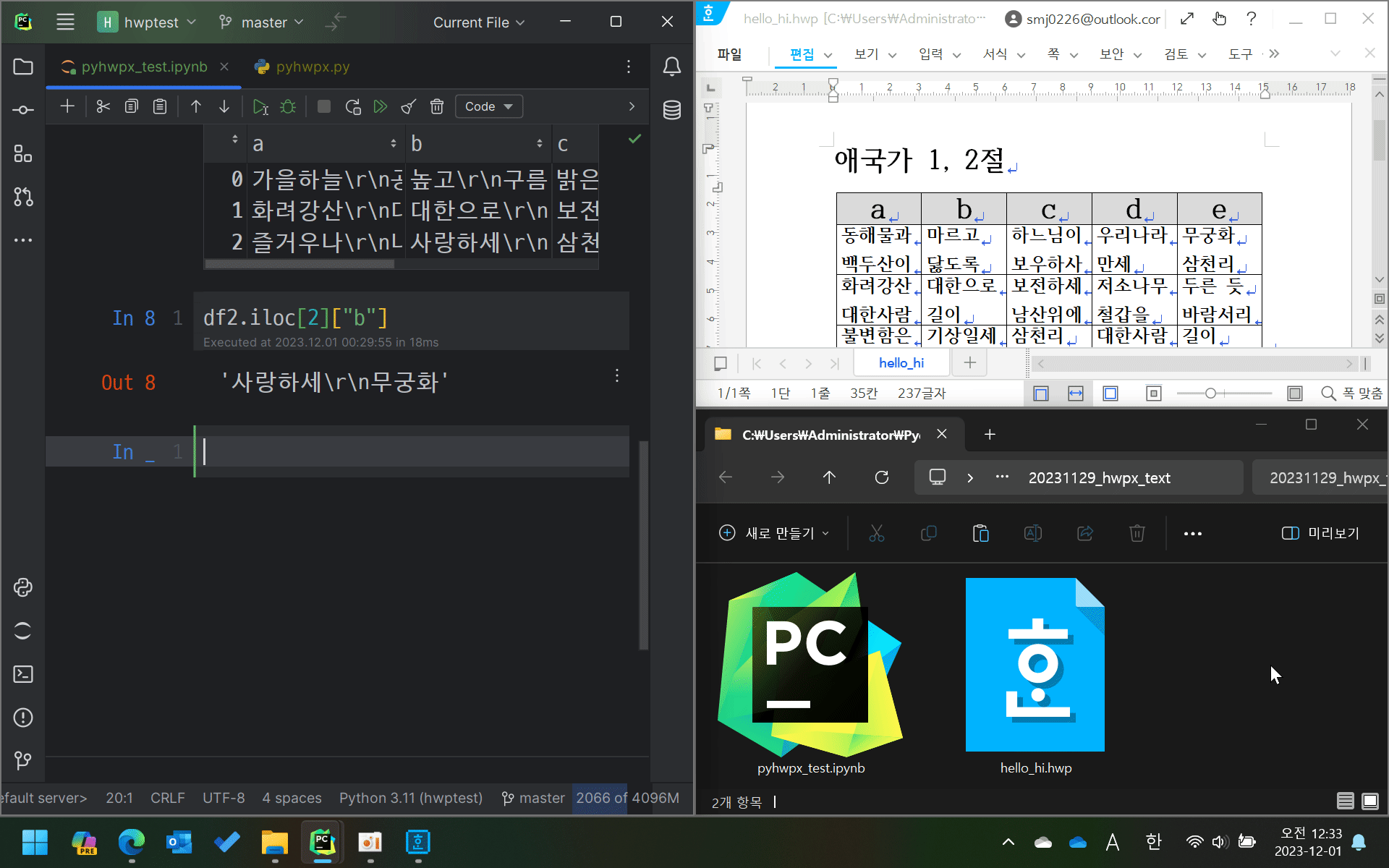Open the Python Packages tool window icon

pyautogui.click(x=23, y=587)
